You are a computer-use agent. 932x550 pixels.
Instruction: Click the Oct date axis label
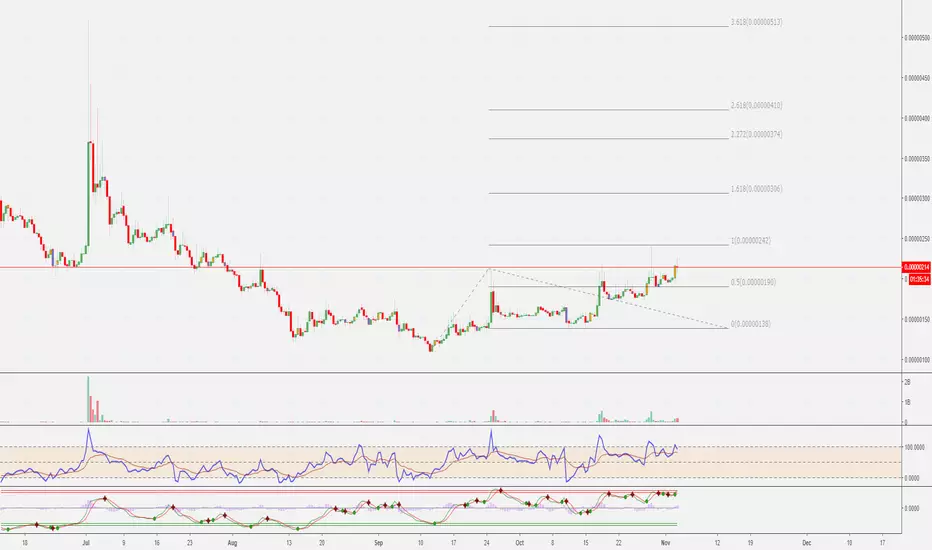point(519,543)
